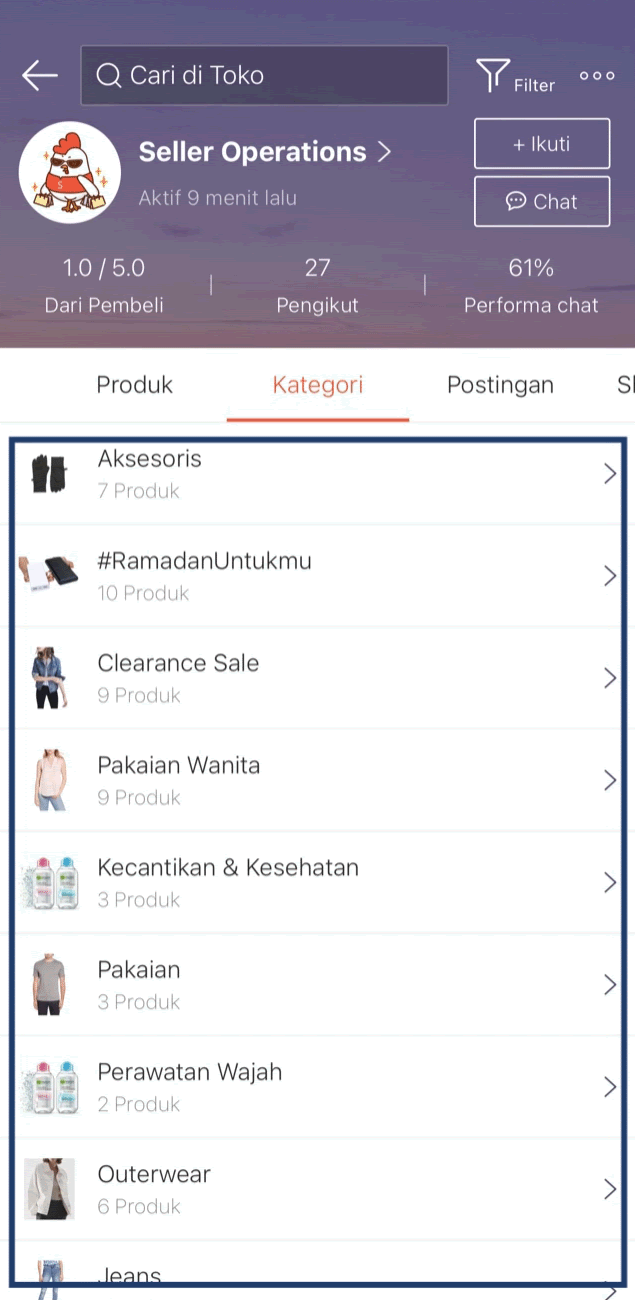Open the Perawatan Wajah chevron arrow

[610, 1087]
